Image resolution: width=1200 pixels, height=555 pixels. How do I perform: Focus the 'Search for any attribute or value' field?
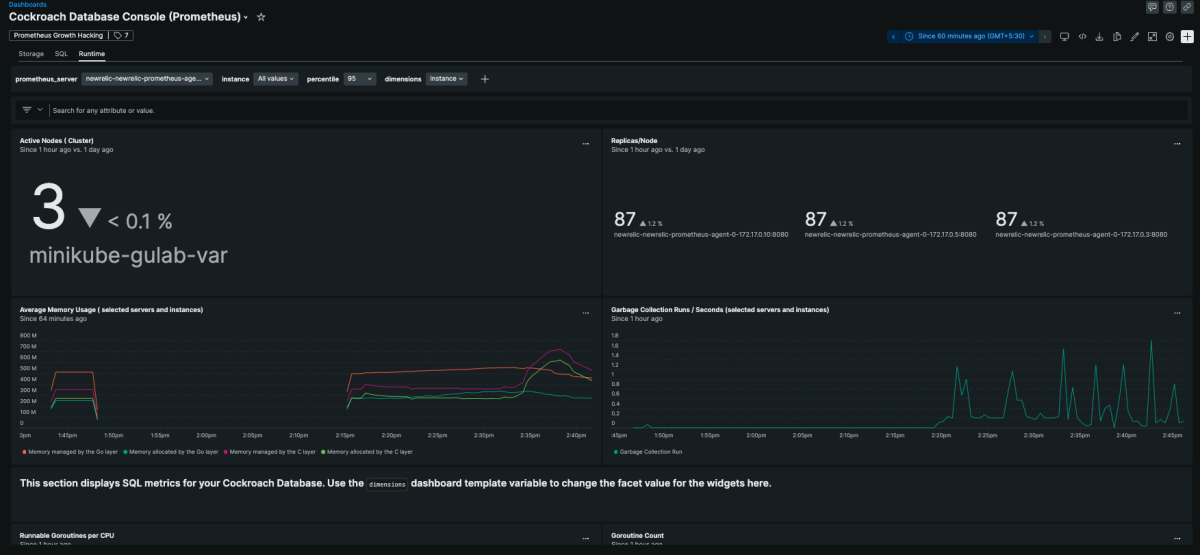pyautogui.click(x=620, y=110)
